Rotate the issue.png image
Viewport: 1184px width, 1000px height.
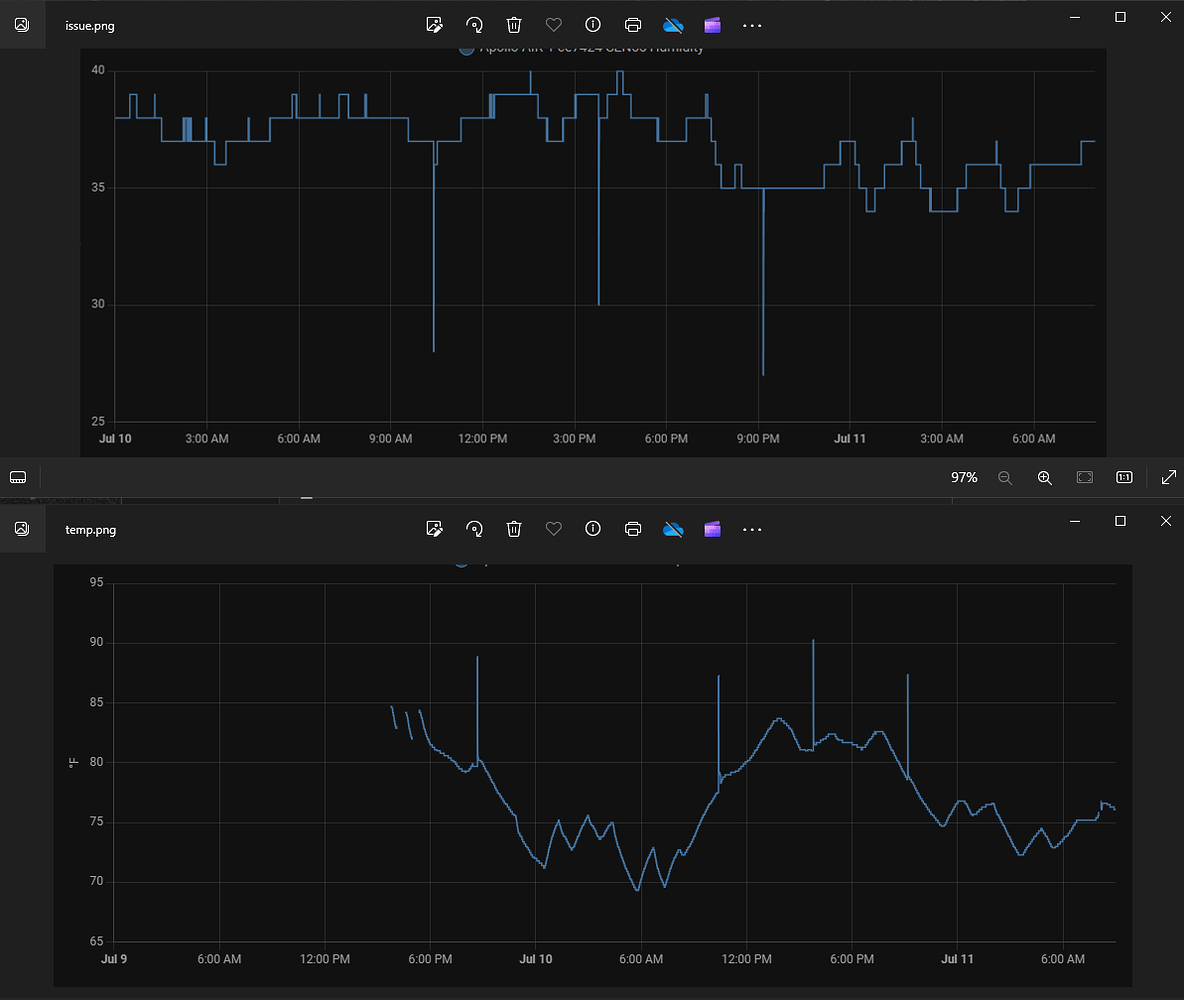pos(474,25)
